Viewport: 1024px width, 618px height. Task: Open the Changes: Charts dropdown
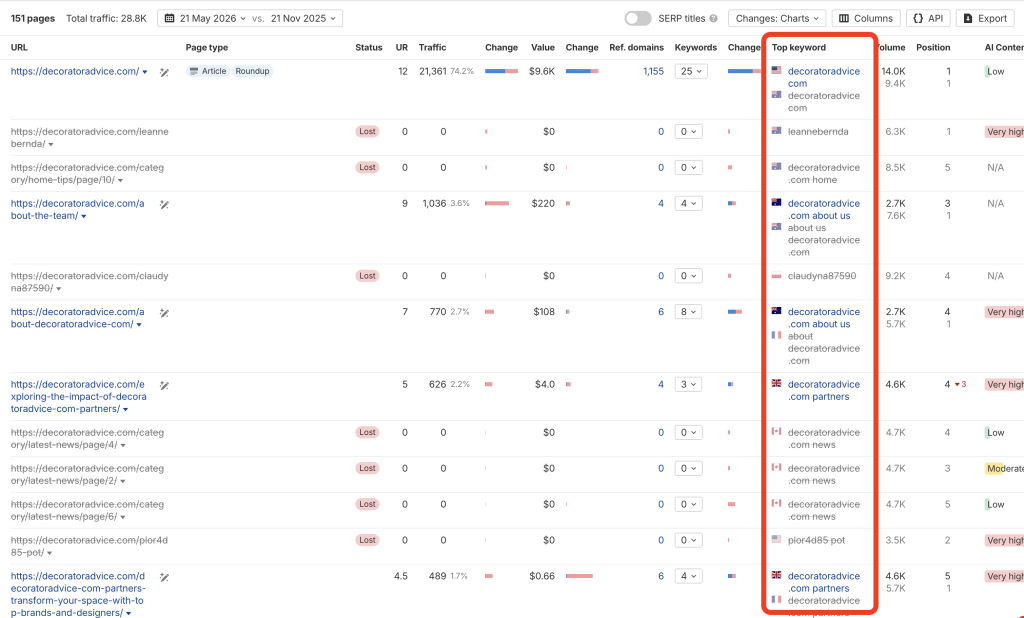click(777, 18)
